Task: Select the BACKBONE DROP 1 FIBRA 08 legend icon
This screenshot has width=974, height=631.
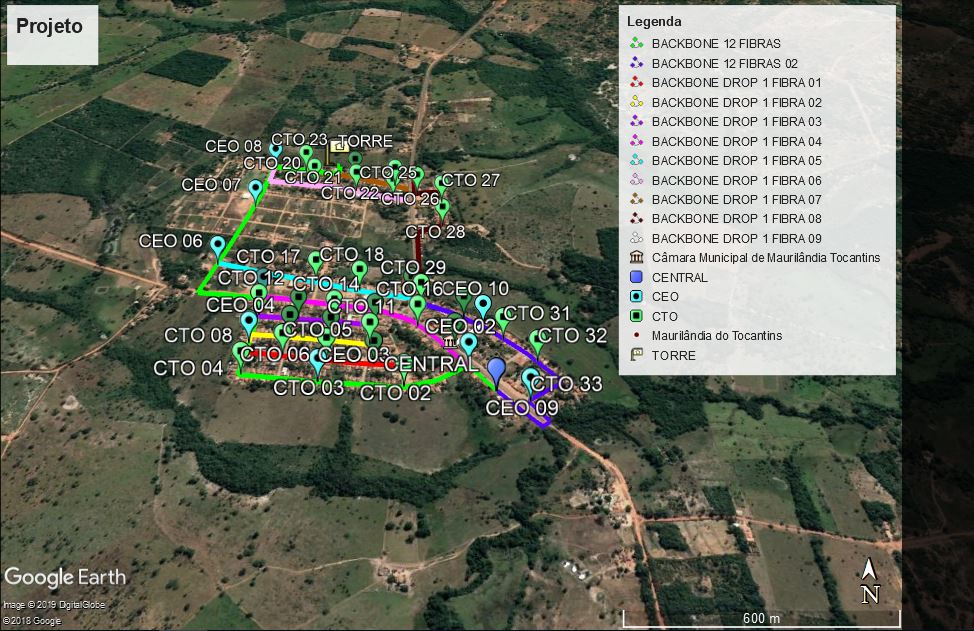Action: point(636,219)
